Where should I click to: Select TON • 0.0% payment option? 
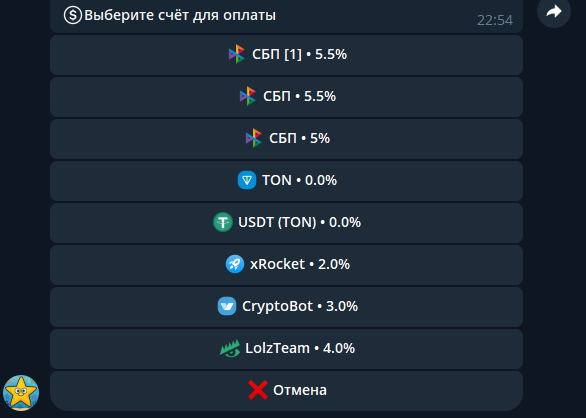coord(286,181)
